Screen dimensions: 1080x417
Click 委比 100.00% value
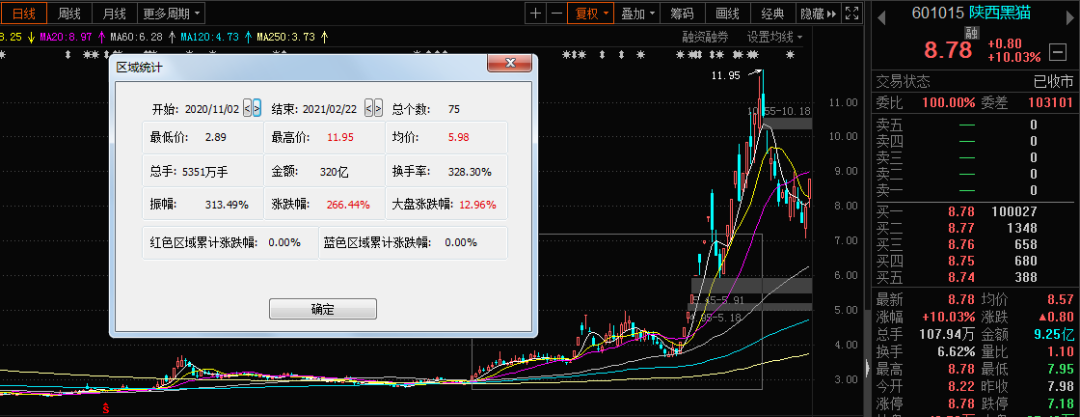tap(948, 103)
